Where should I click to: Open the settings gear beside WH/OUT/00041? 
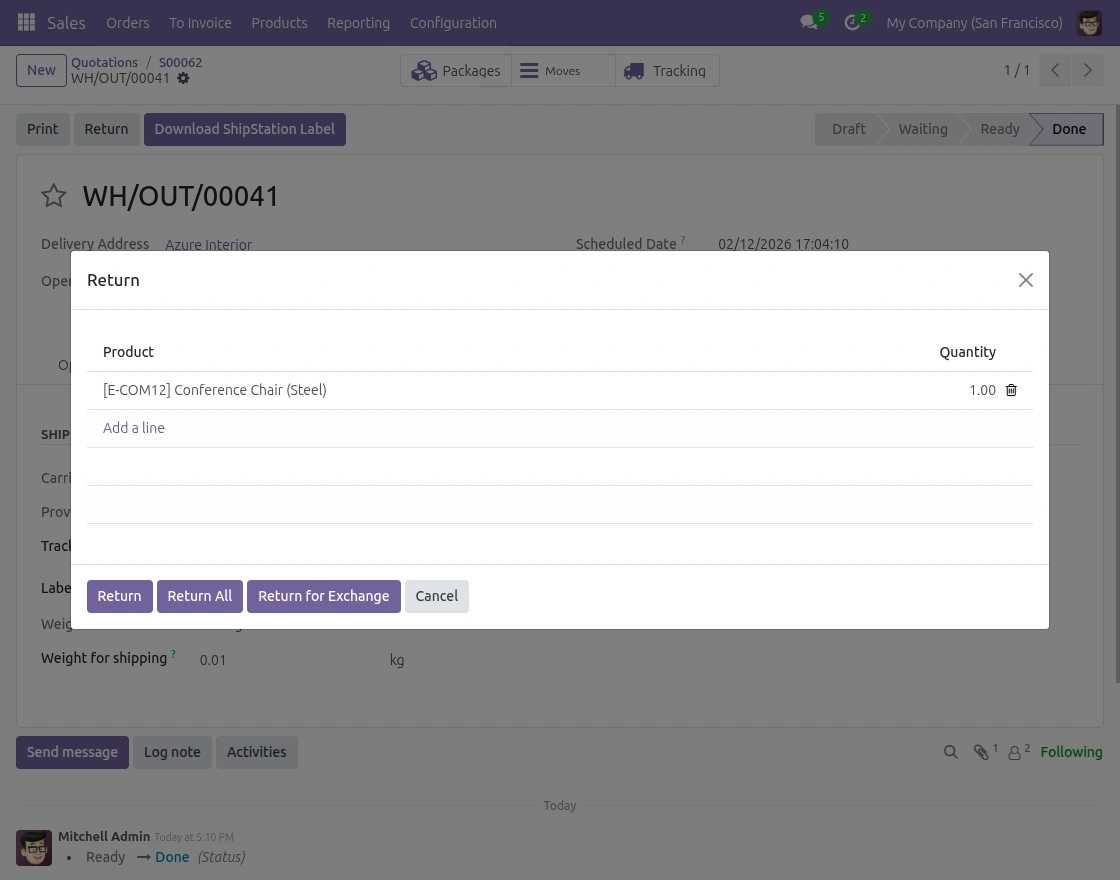pyautogui.click(x=183, y=78)
